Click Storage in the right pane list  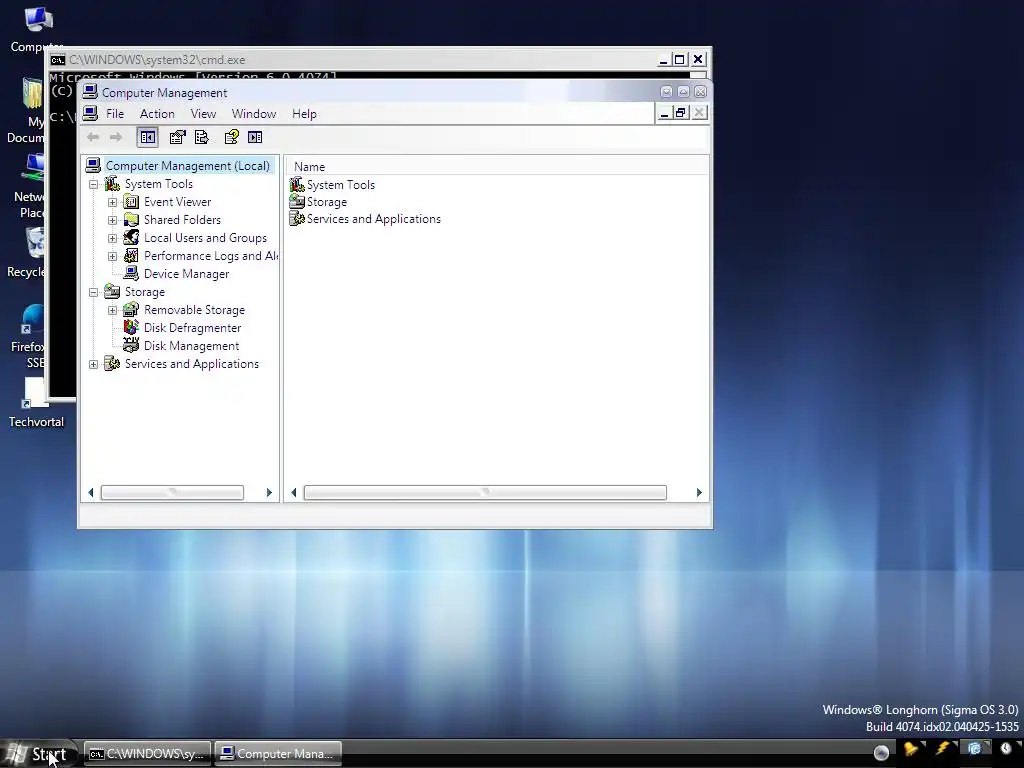327,202
